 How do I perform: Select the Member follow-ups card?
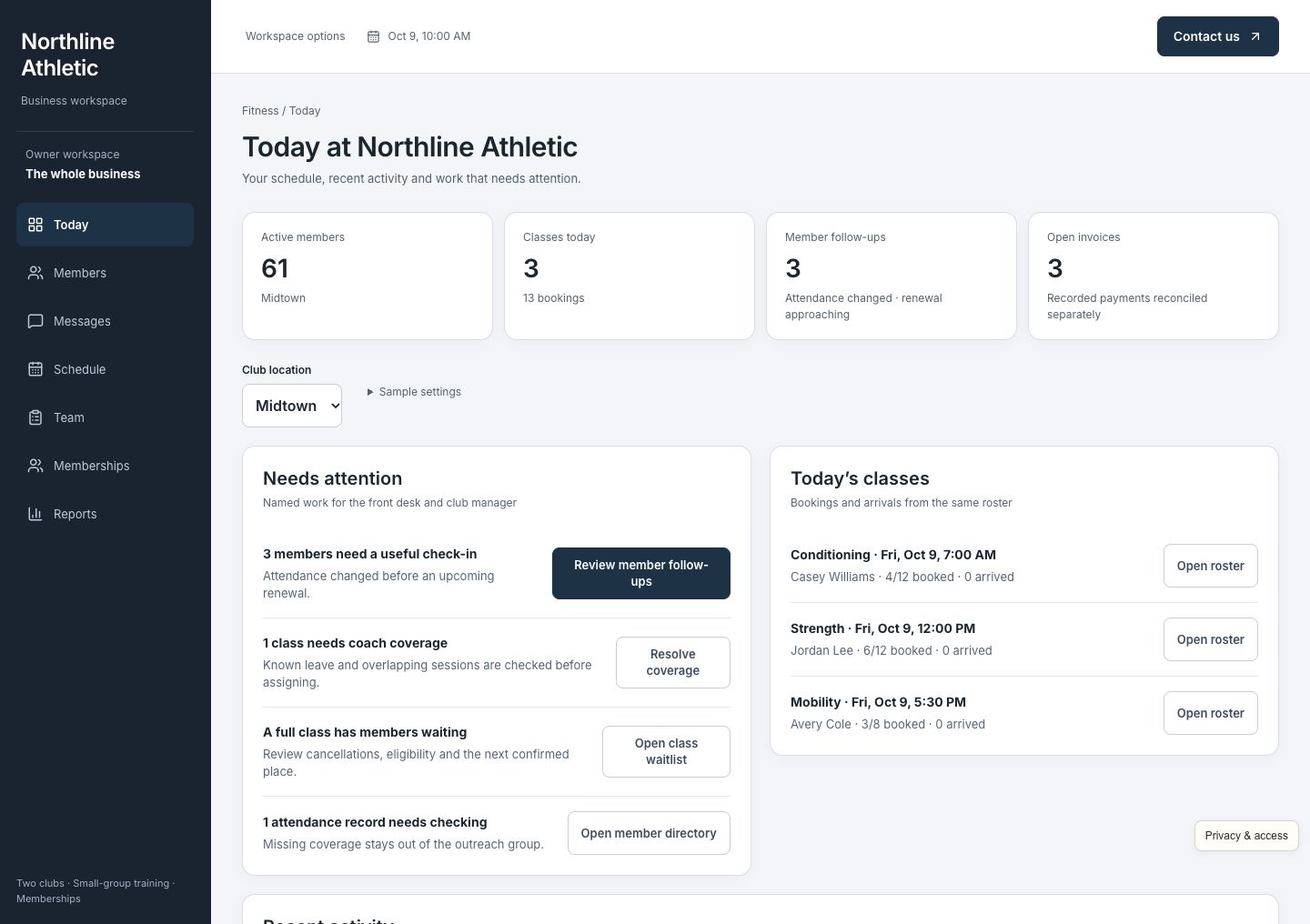pos(892,276)
